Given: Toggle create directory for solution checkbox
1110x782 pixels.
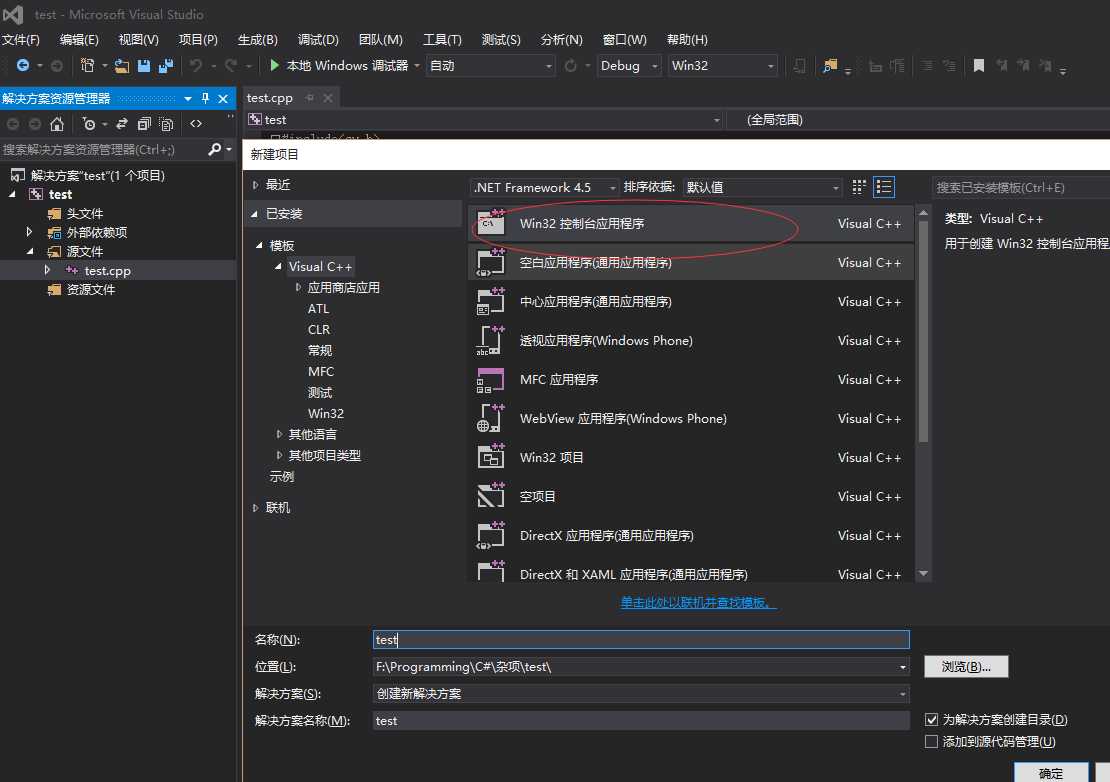Looking at the screenshot, I should [932, 720].
